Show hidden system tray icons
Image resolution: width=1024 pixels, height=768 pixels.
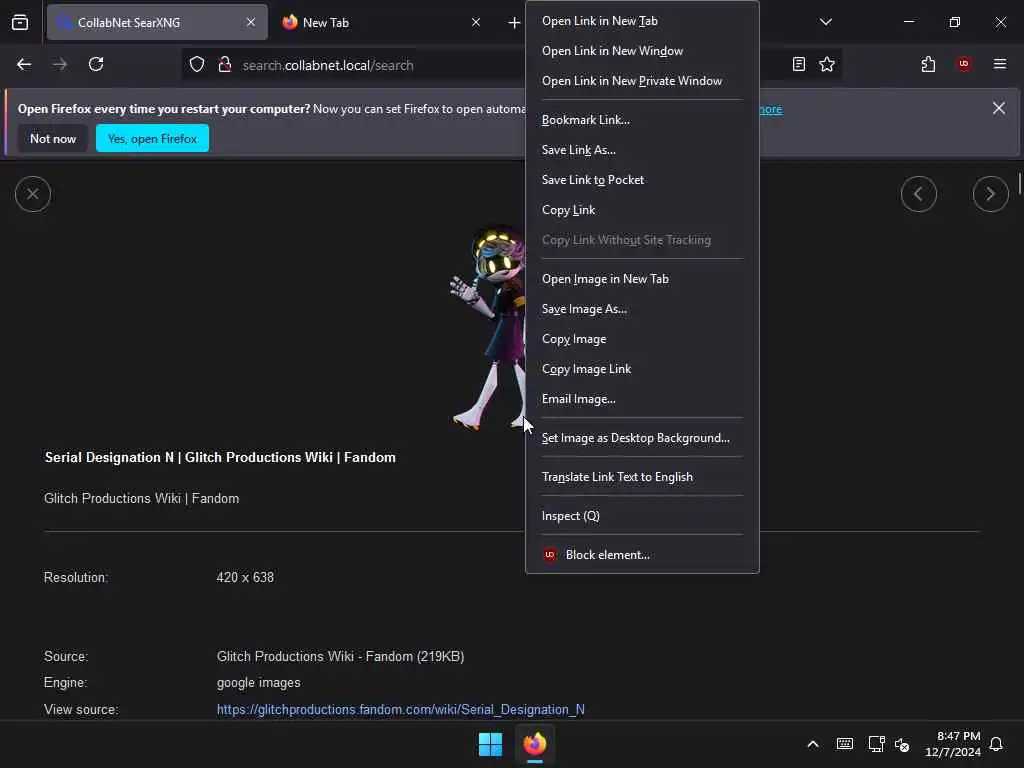[x=813, y=744]
